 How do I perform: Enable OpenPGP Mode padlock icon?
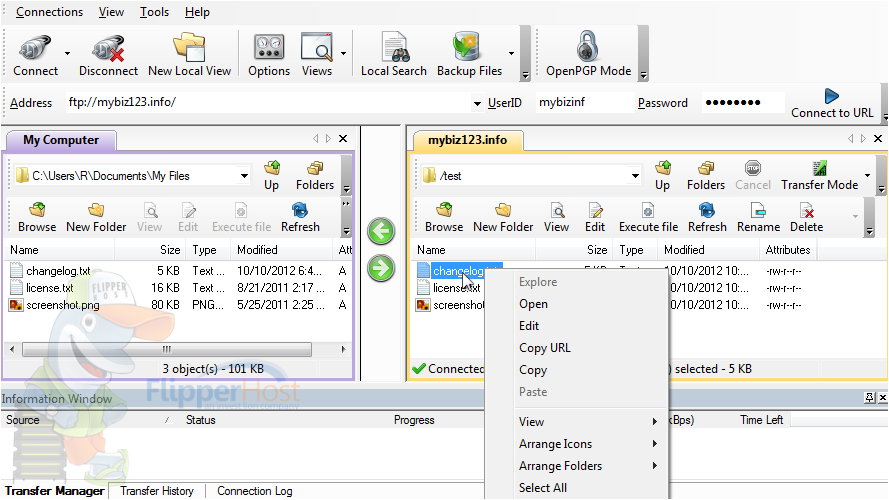[x=588, y=48]
